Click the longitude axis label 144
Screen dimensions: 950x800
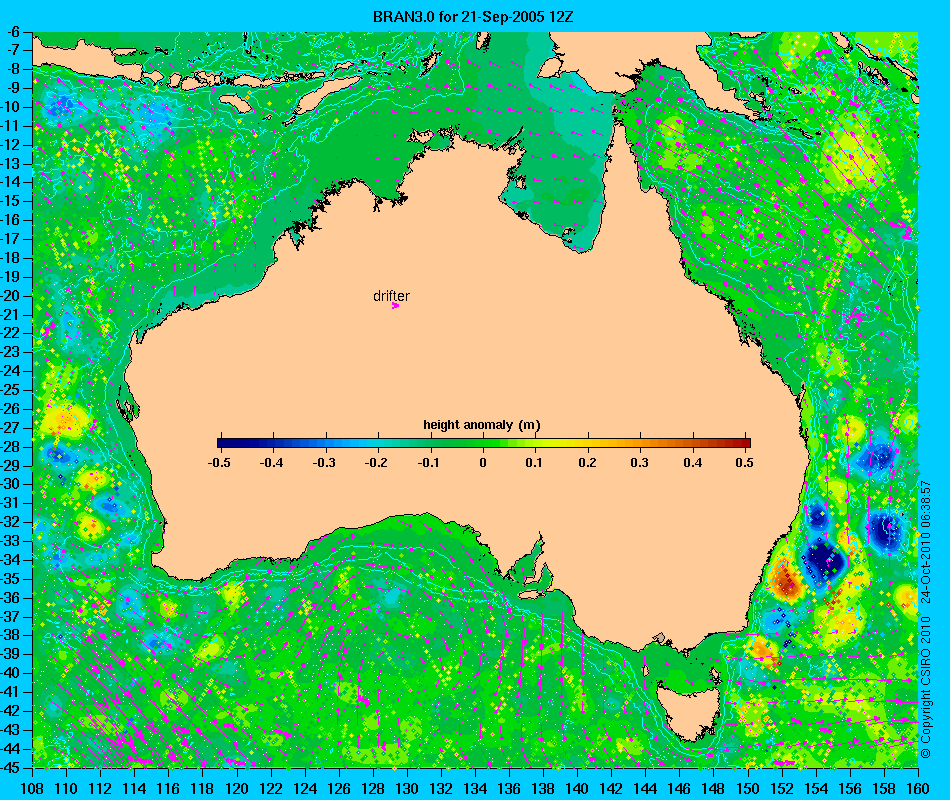pyautogui.click(x=646, y=788)
